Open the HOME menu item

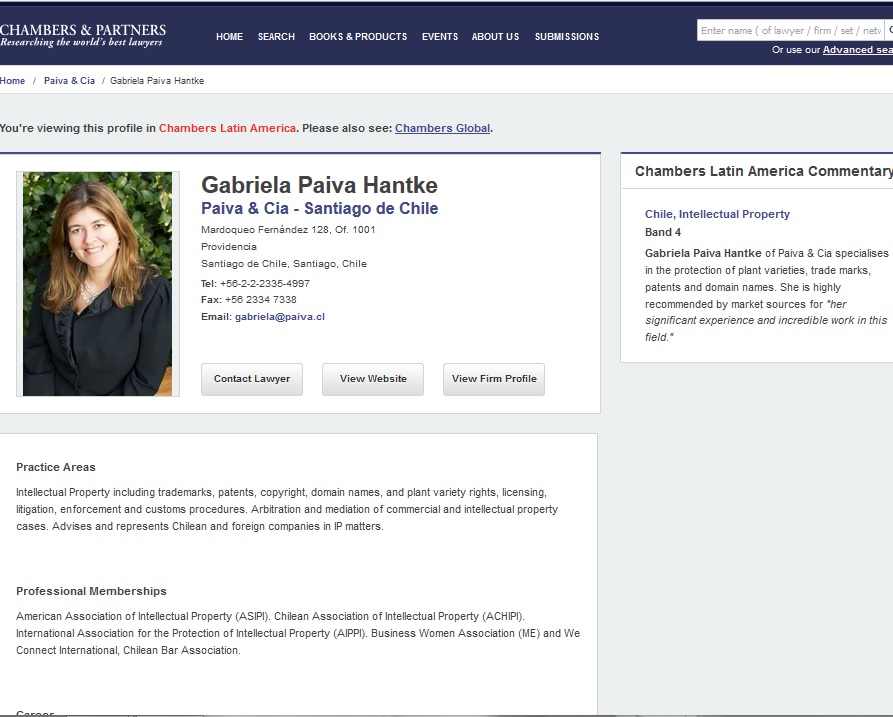pos(230,36)
